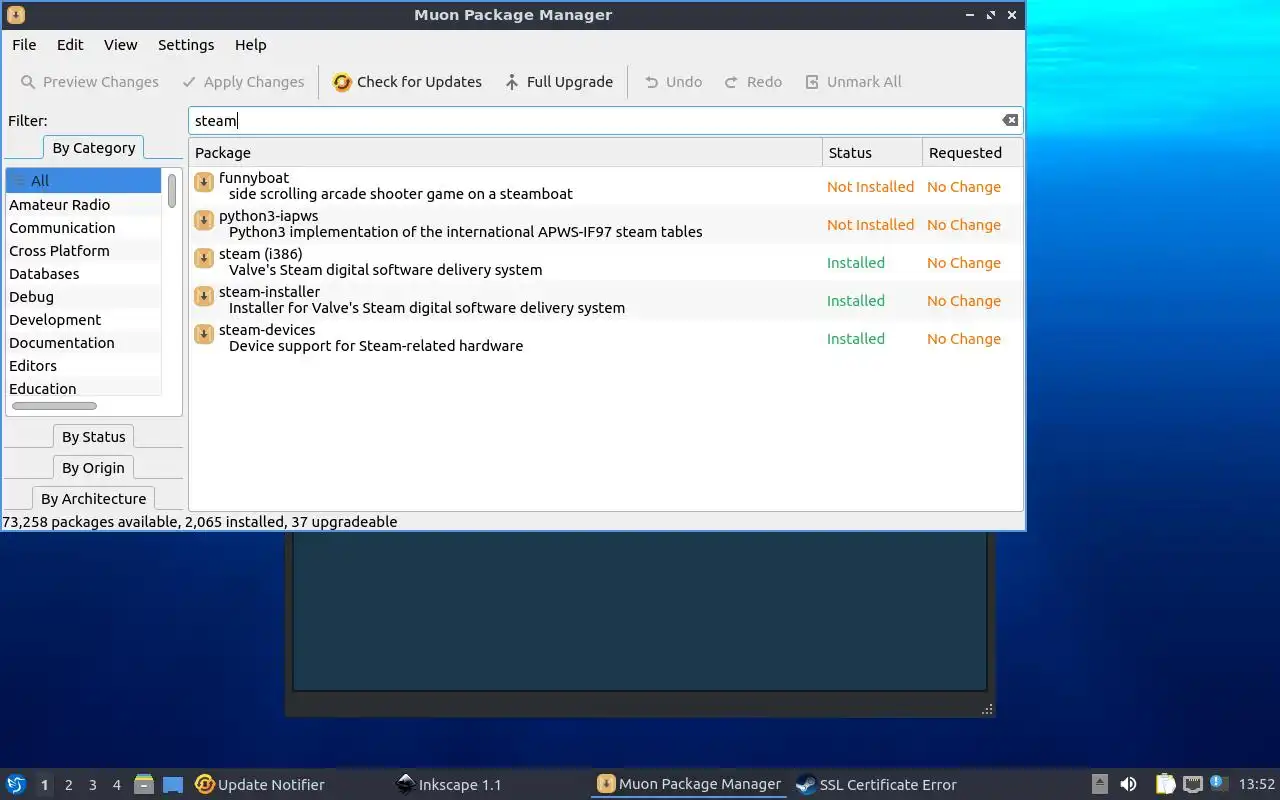The height and width of the screenshot is (800, 1280).
Task: Start a Full Upgrade
Action: (x=558, y=82)
